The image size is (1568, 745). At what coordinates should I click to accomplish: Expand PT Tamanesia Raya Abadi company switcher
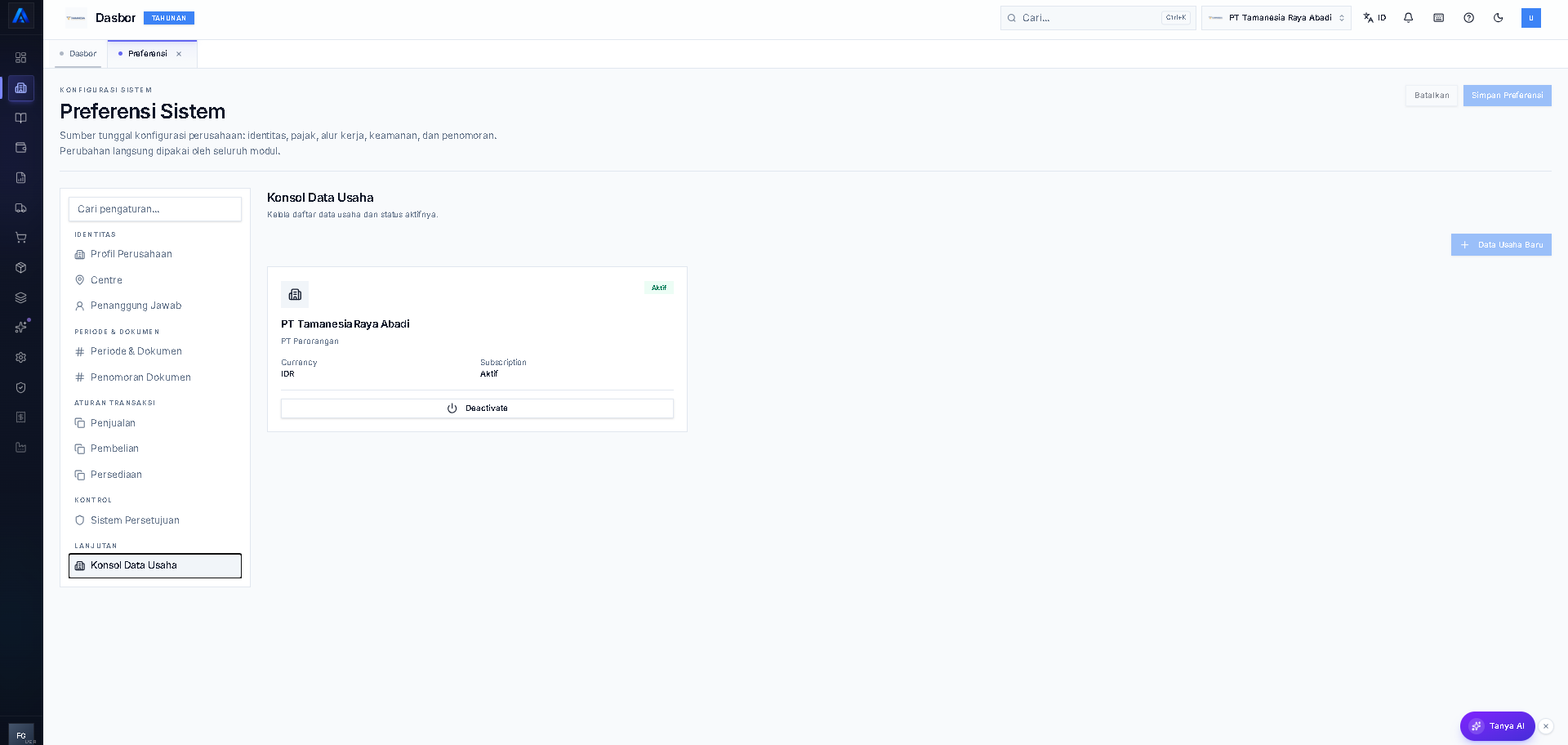tap(1276, 18)
